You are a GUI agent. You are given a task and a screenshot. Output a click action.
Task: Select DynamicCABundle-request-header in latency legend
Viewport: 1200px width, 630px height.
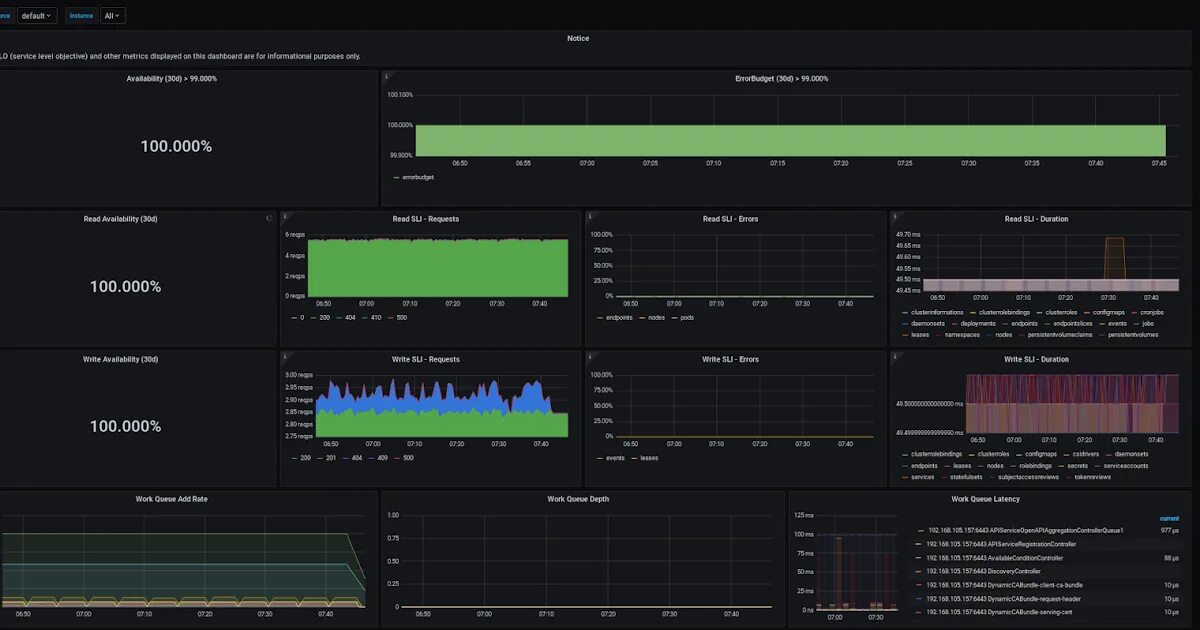(1004, 598)
